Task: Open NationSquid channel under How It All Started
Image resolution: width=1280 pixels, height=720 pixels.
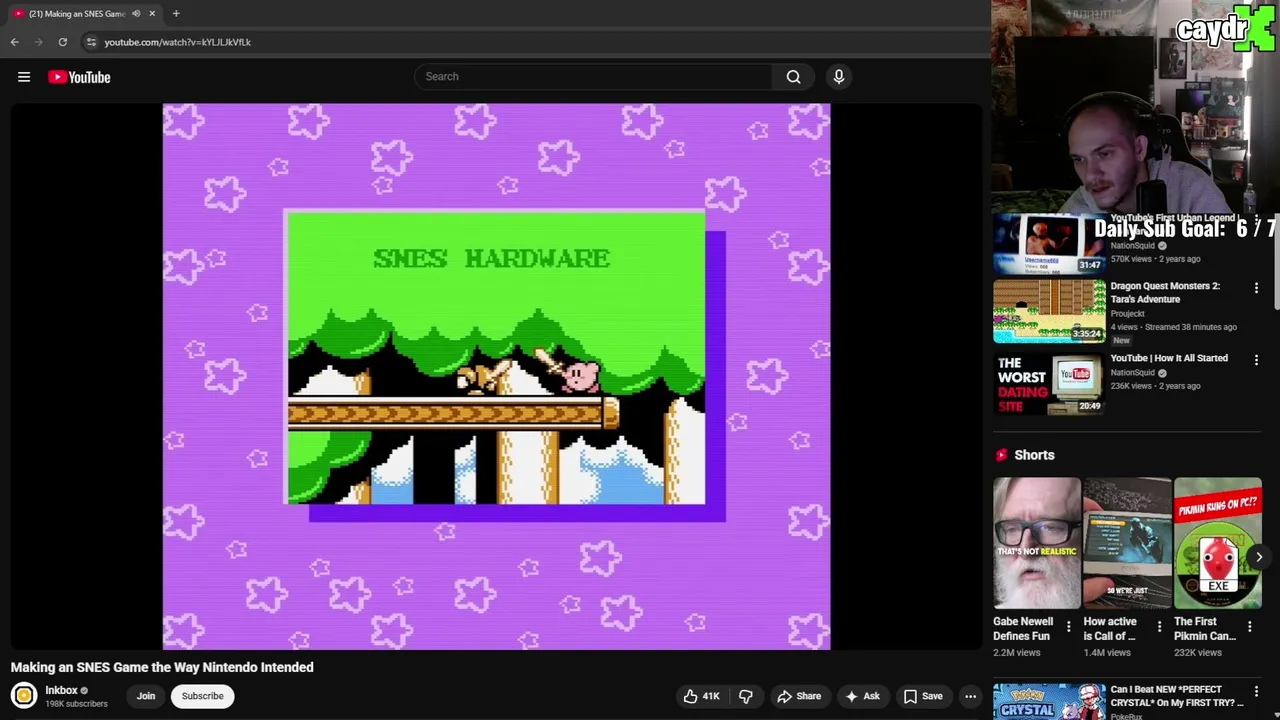Action: [x=1132, y=373]
